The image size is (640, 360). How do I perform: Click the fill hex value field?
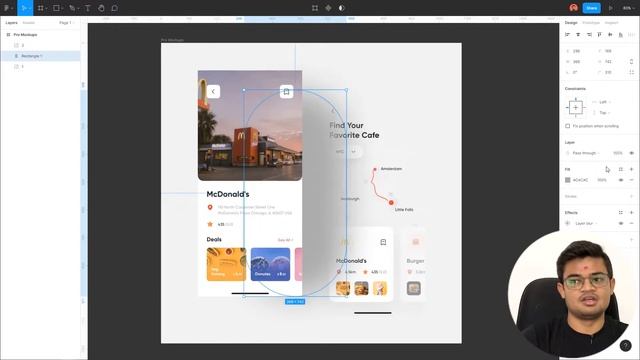point(580,180)
